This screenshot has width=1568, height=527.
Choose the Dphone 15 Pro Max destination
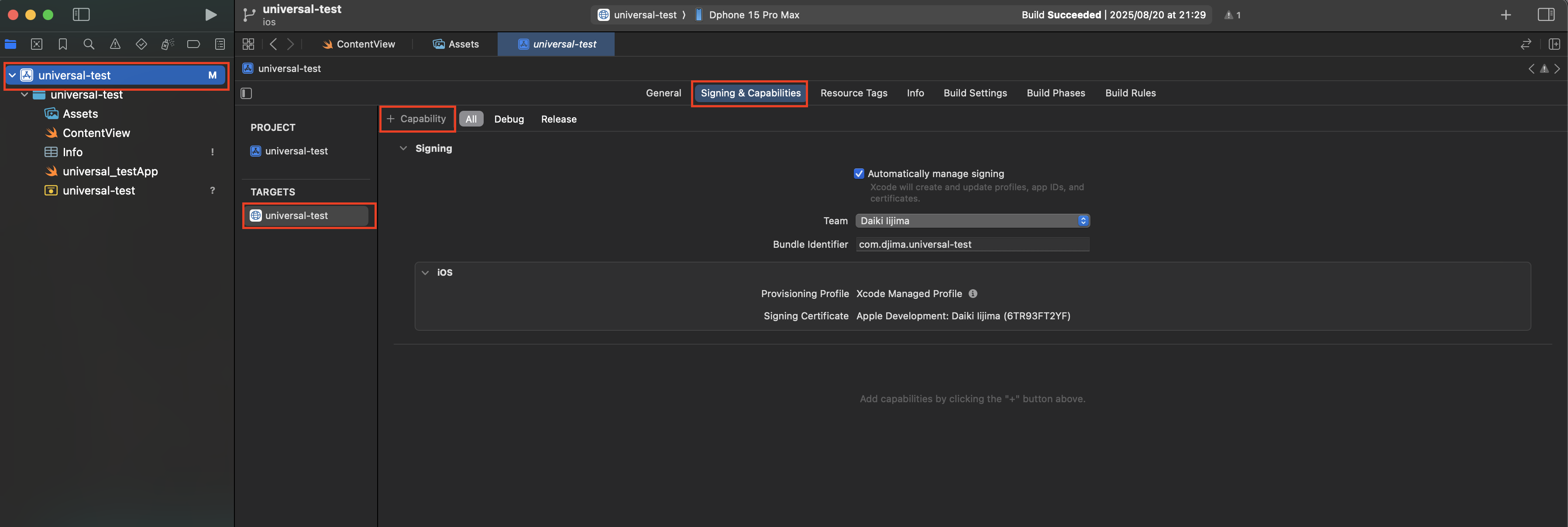747,14
